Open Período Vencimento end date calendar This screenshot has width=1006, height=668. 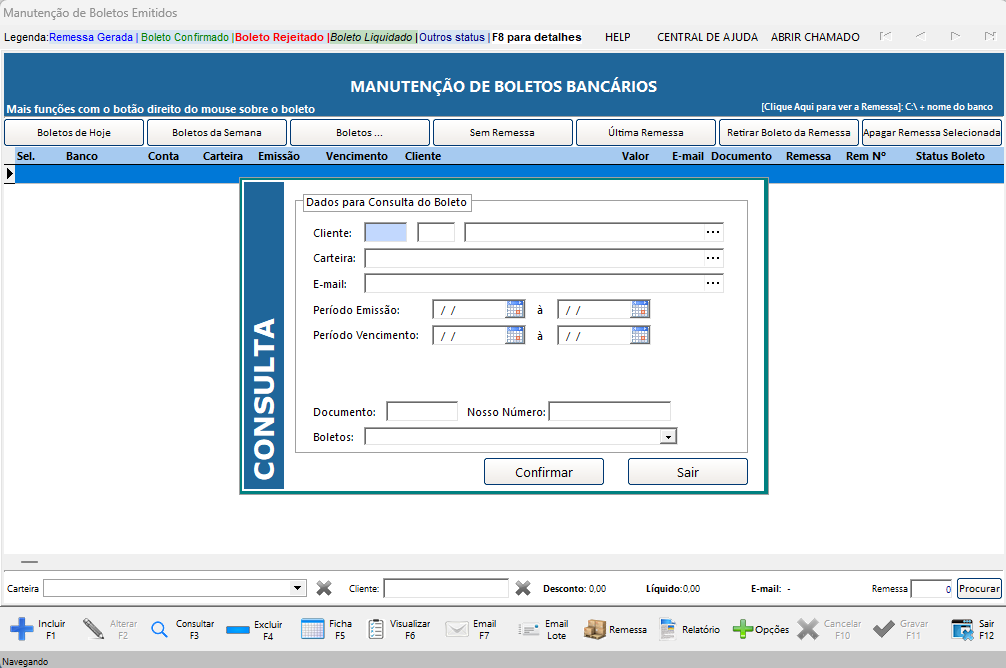(x=640, y=335)
